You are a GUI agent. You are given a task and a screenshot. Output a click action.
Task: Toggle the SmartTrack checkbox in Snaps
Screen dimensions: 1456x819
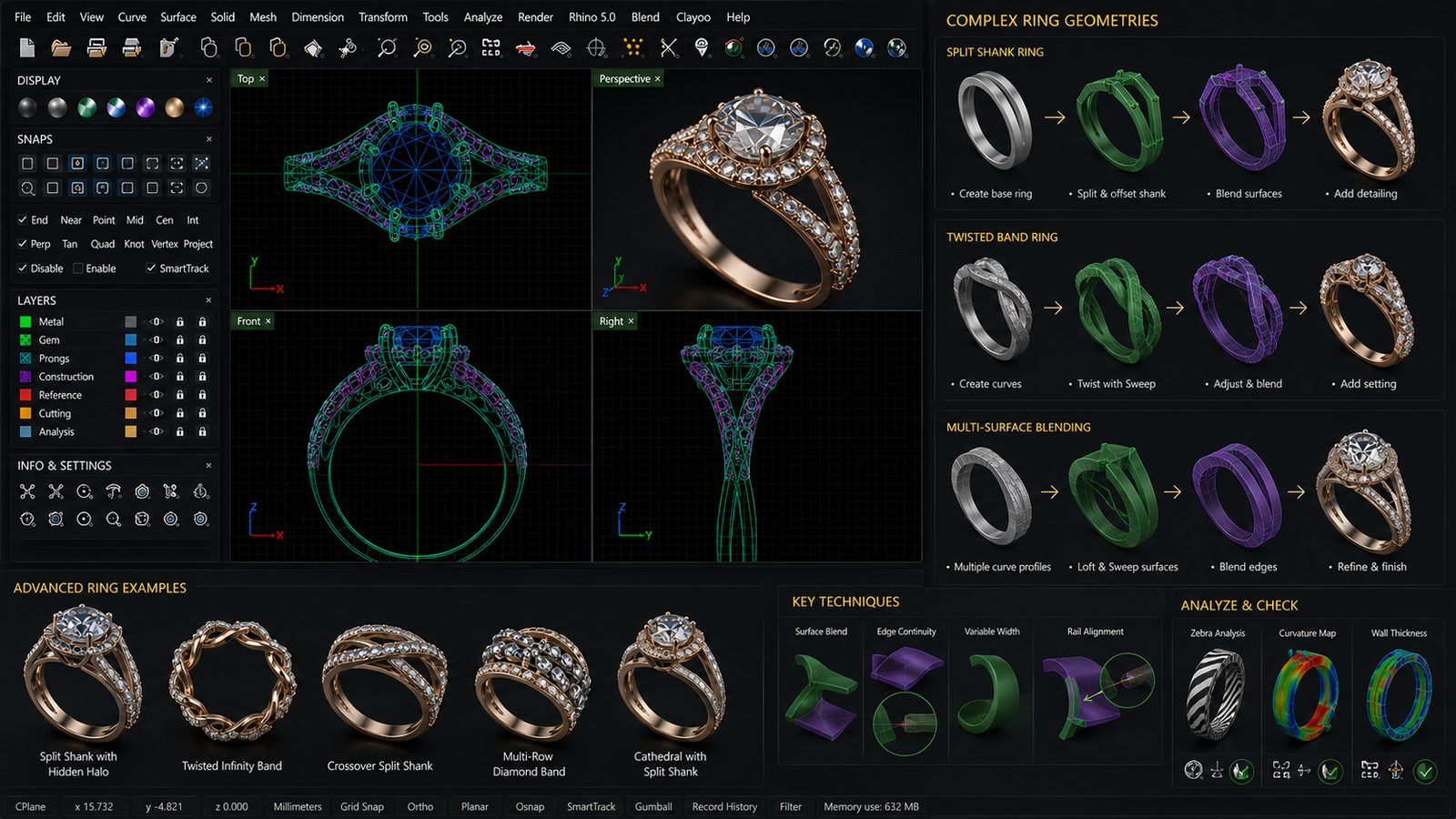tap(151, 268)
